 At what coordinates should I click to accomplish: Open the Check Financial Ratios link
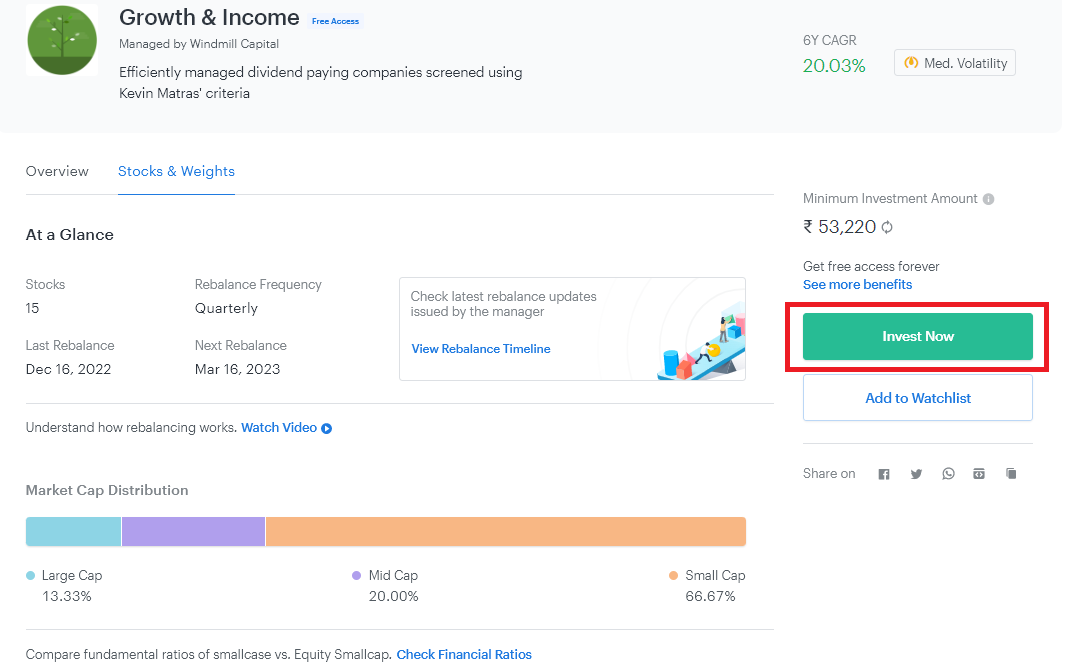(464, 654)
